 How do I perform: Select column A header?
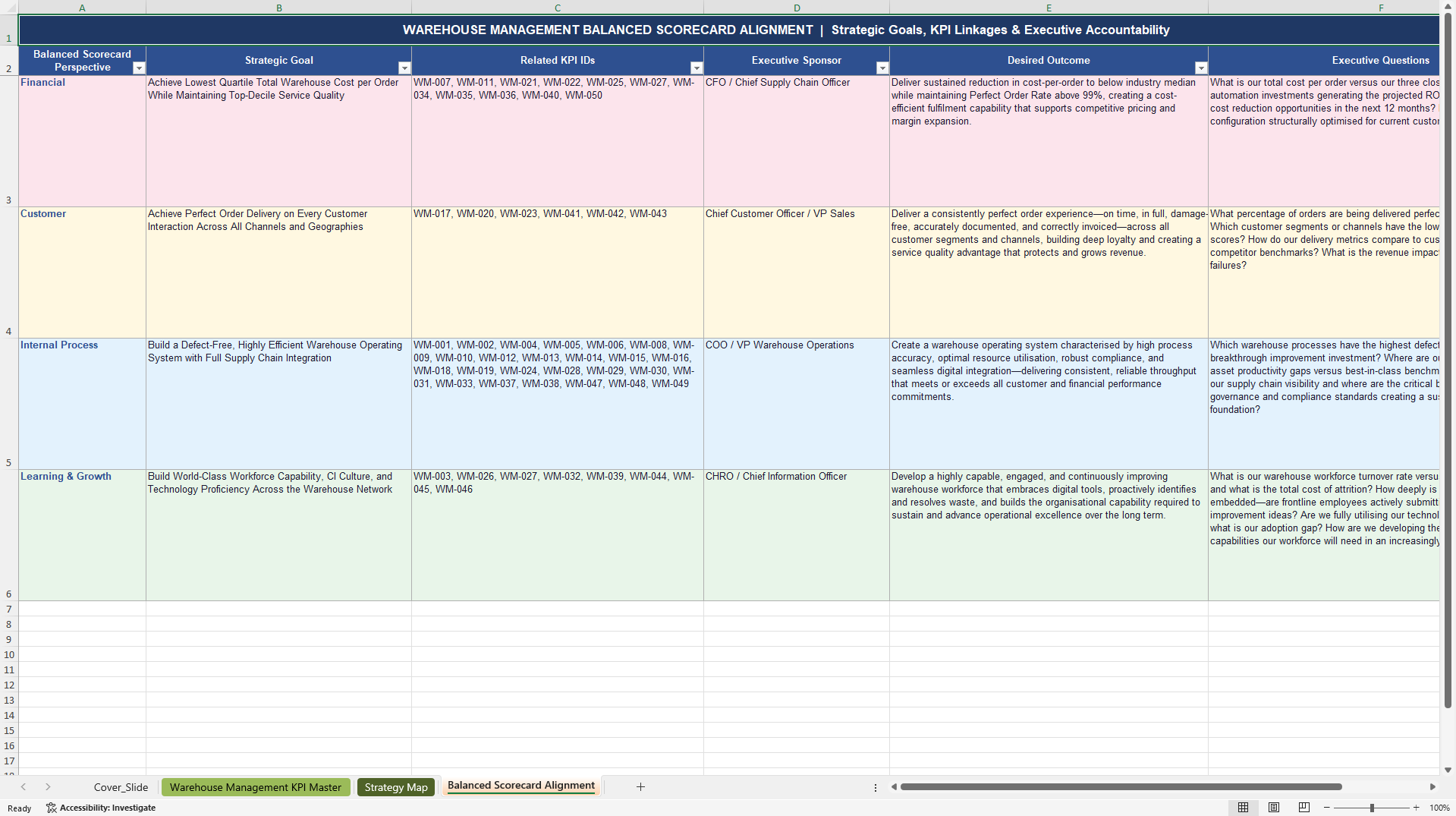pyautogui.click(x=82, y=8)
